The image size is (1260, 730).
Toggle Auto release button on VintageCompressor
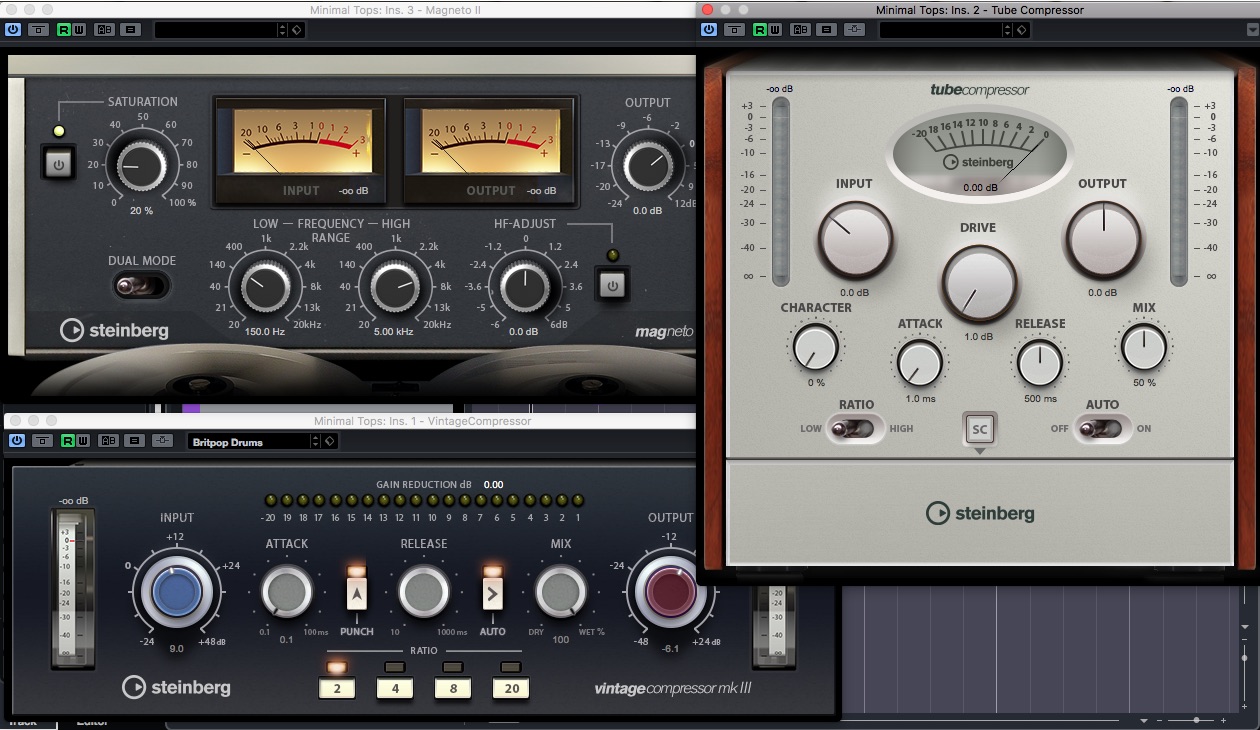492,593
